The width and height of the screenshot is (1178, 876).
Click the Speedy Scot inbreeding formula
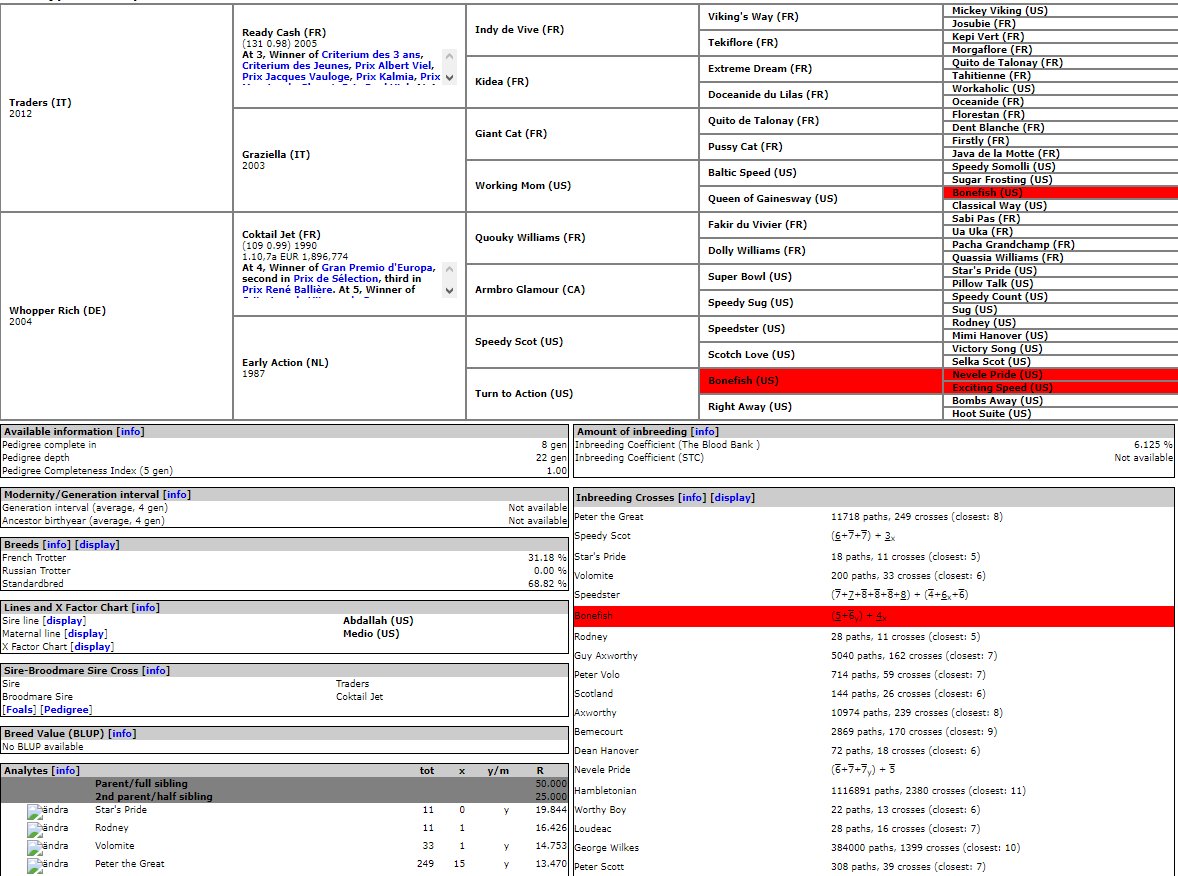click(862, 536)
